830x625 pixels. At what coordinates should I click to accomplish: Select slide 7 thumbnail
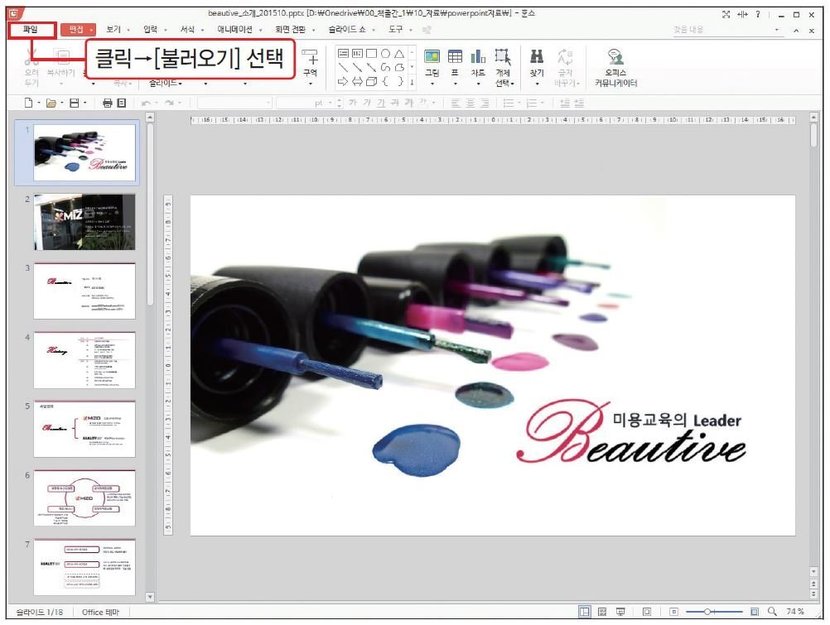tap(85, 567)
